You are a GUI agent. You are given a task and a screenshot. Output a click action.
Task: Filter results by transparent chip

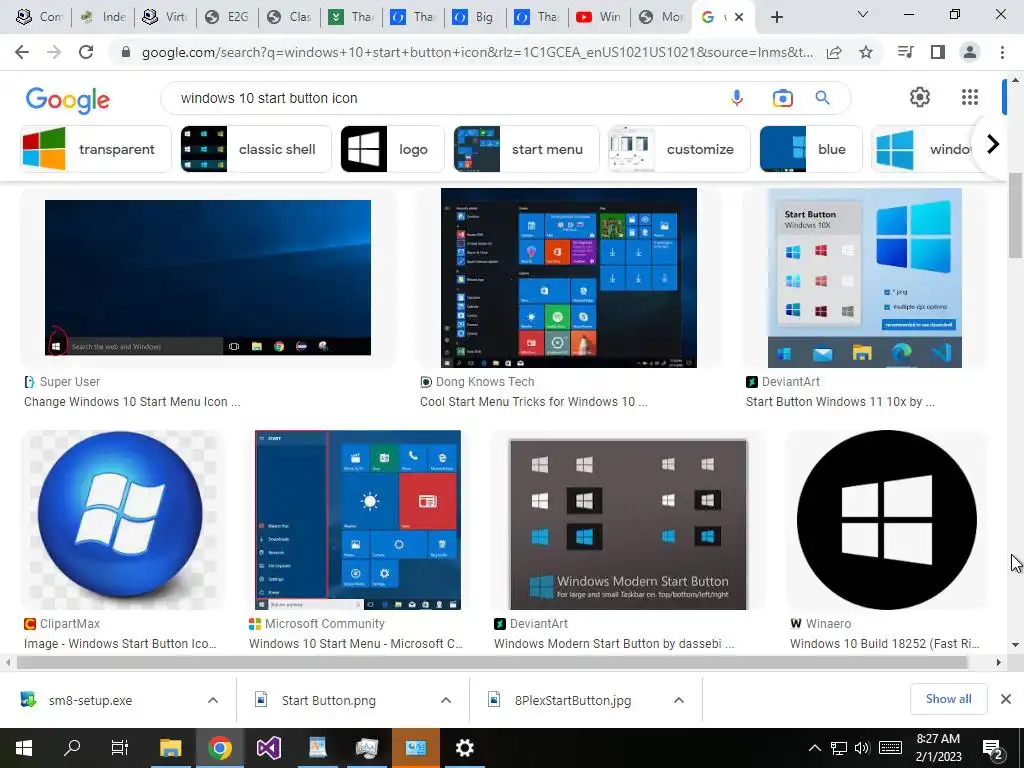coord(95,149)
